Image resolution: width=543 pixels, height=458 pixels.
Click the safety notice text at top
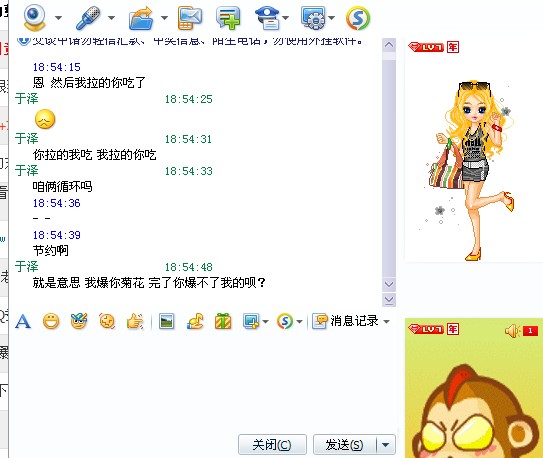(x=197, y=41)
